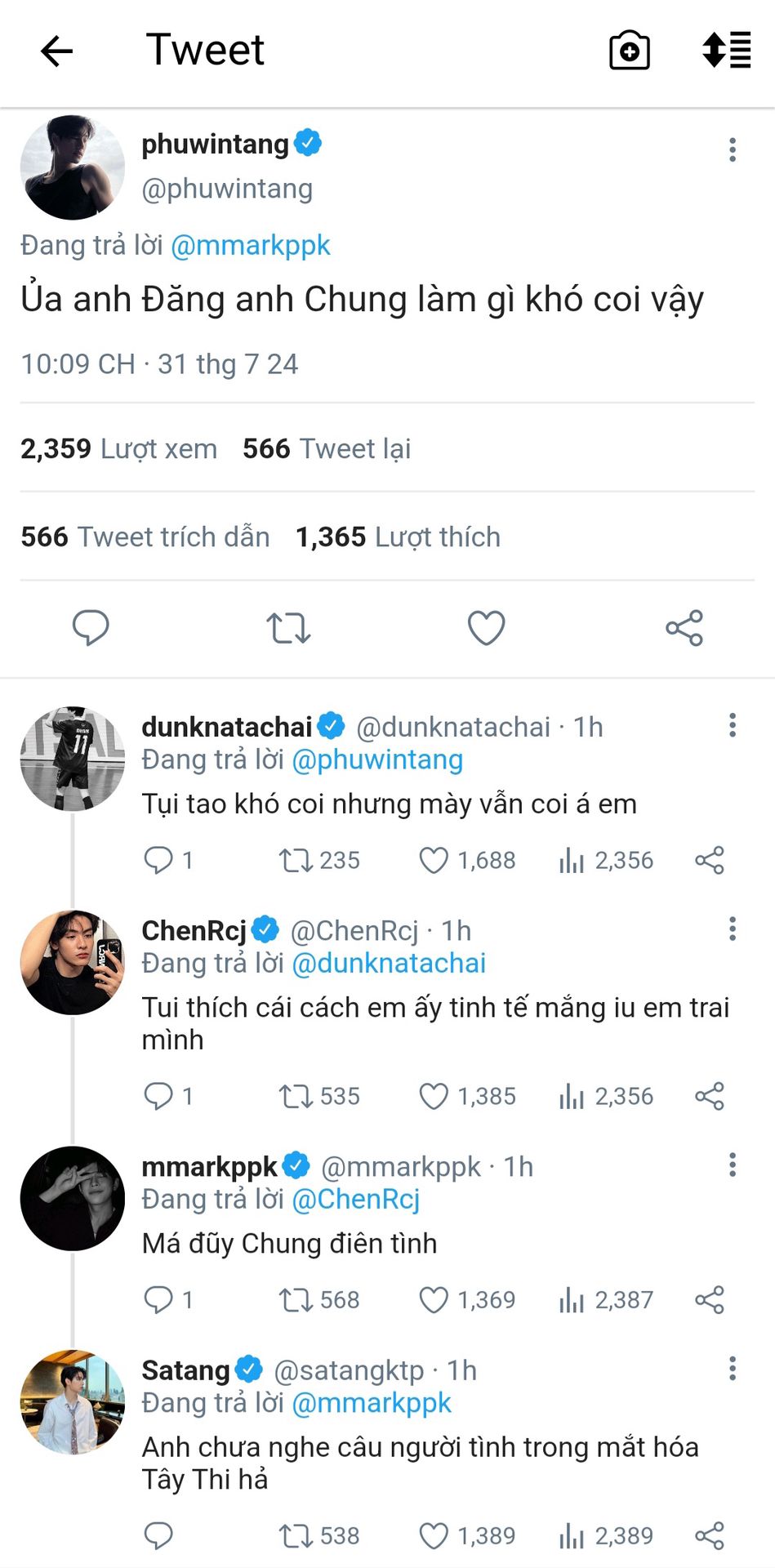
Task: View the 1,365 Lượt thích list
Action: coord(398,537)
